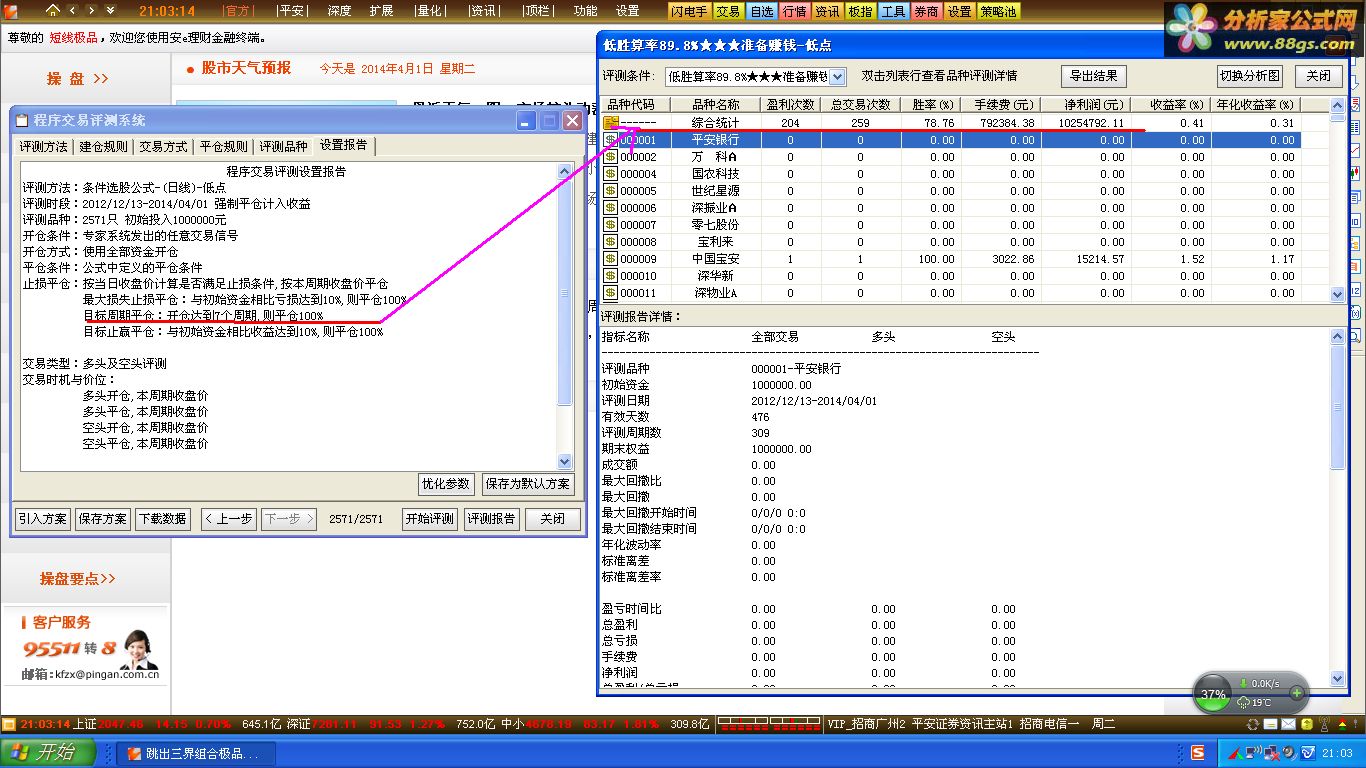Click the 下载数据 button
Viewport: 1366px width, 768px height.
coord(162,519)
